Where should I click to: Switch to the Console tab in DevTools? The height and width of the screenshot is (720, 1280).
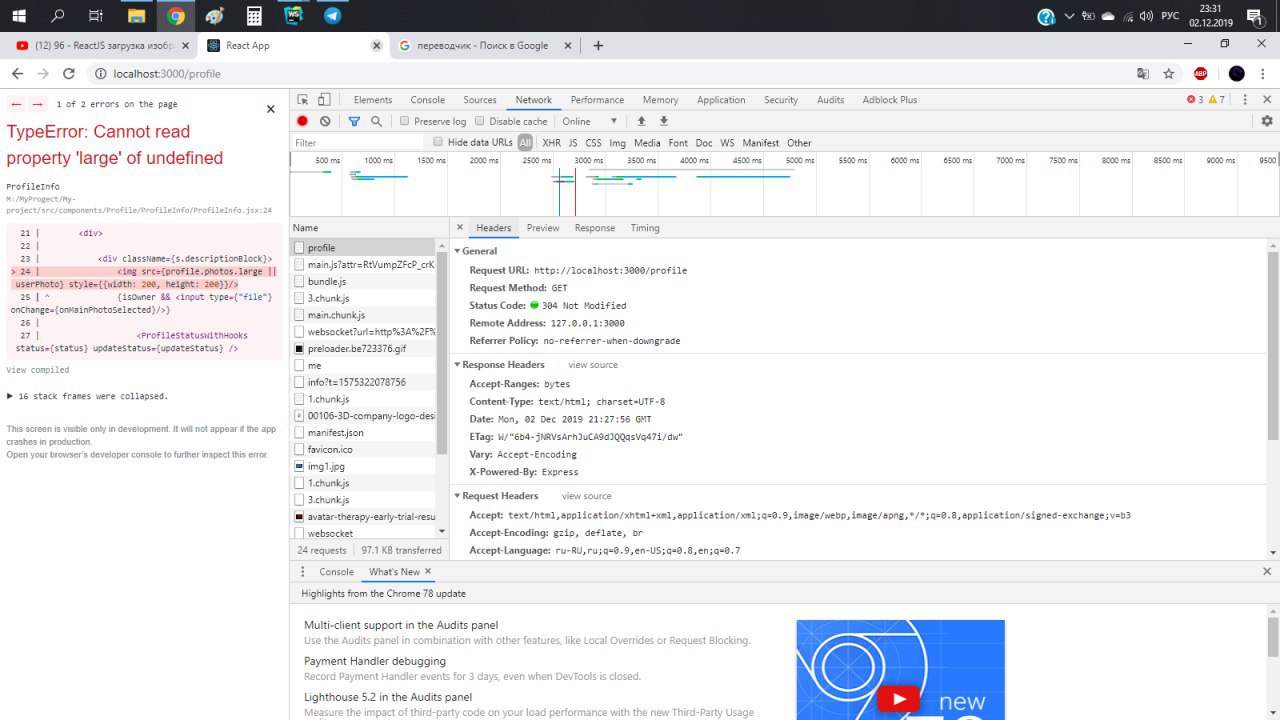tap(427, 100)
